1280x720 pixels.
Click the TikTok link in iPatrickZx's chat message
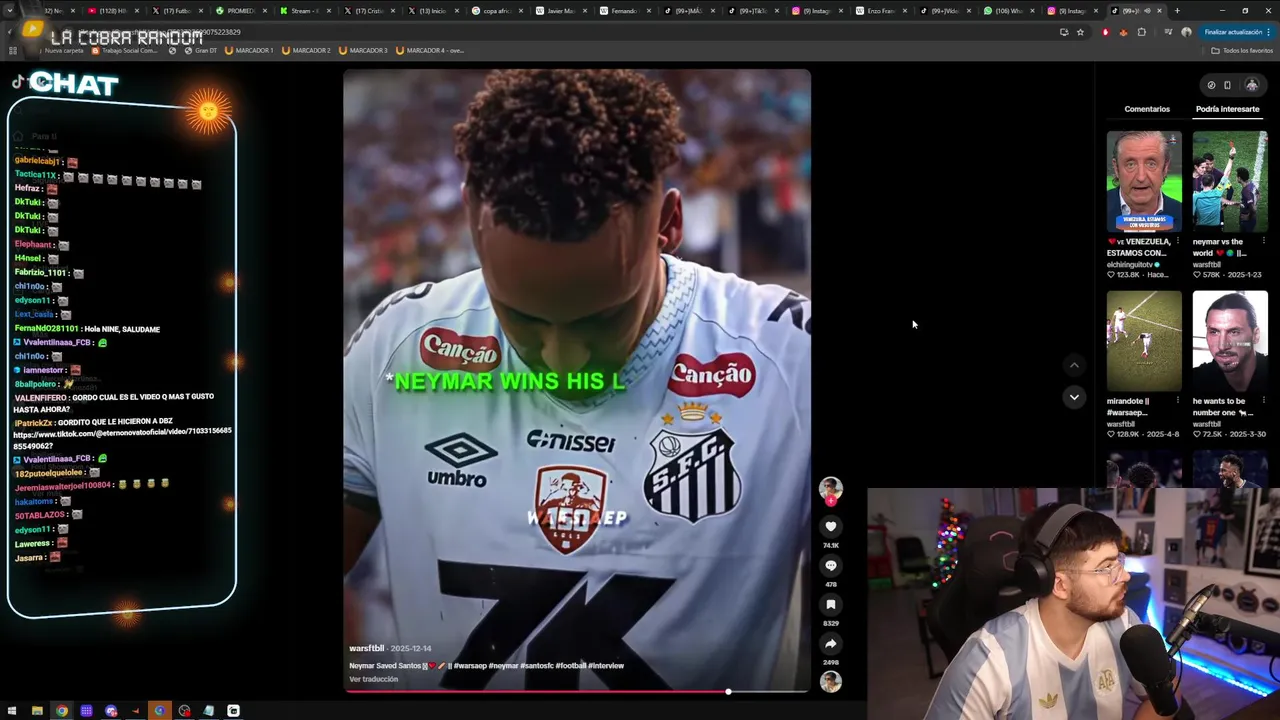pos(123,438)
